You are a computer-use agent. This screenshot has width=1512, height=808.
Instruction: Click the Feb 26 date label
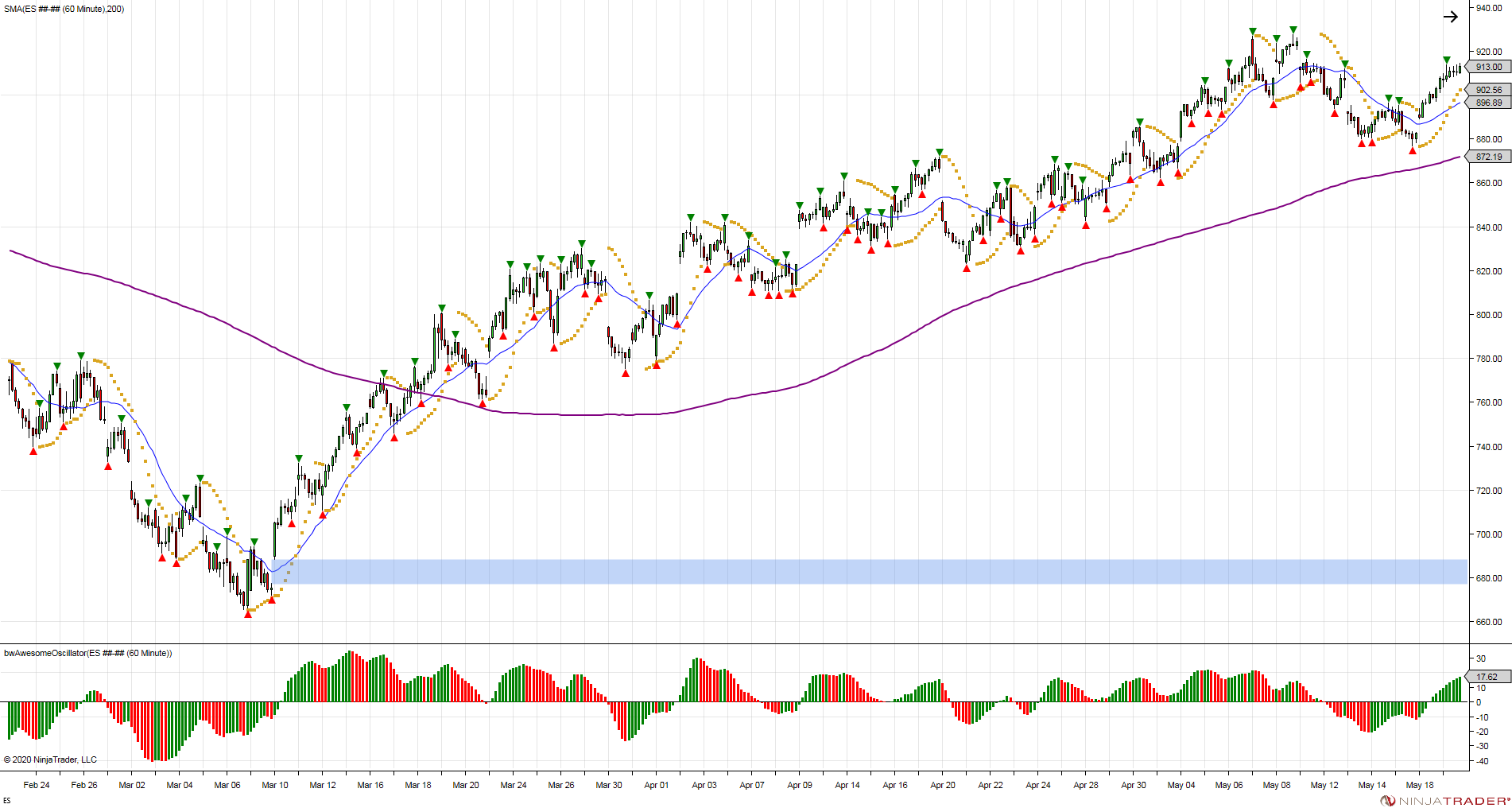(x=84, y=785)
